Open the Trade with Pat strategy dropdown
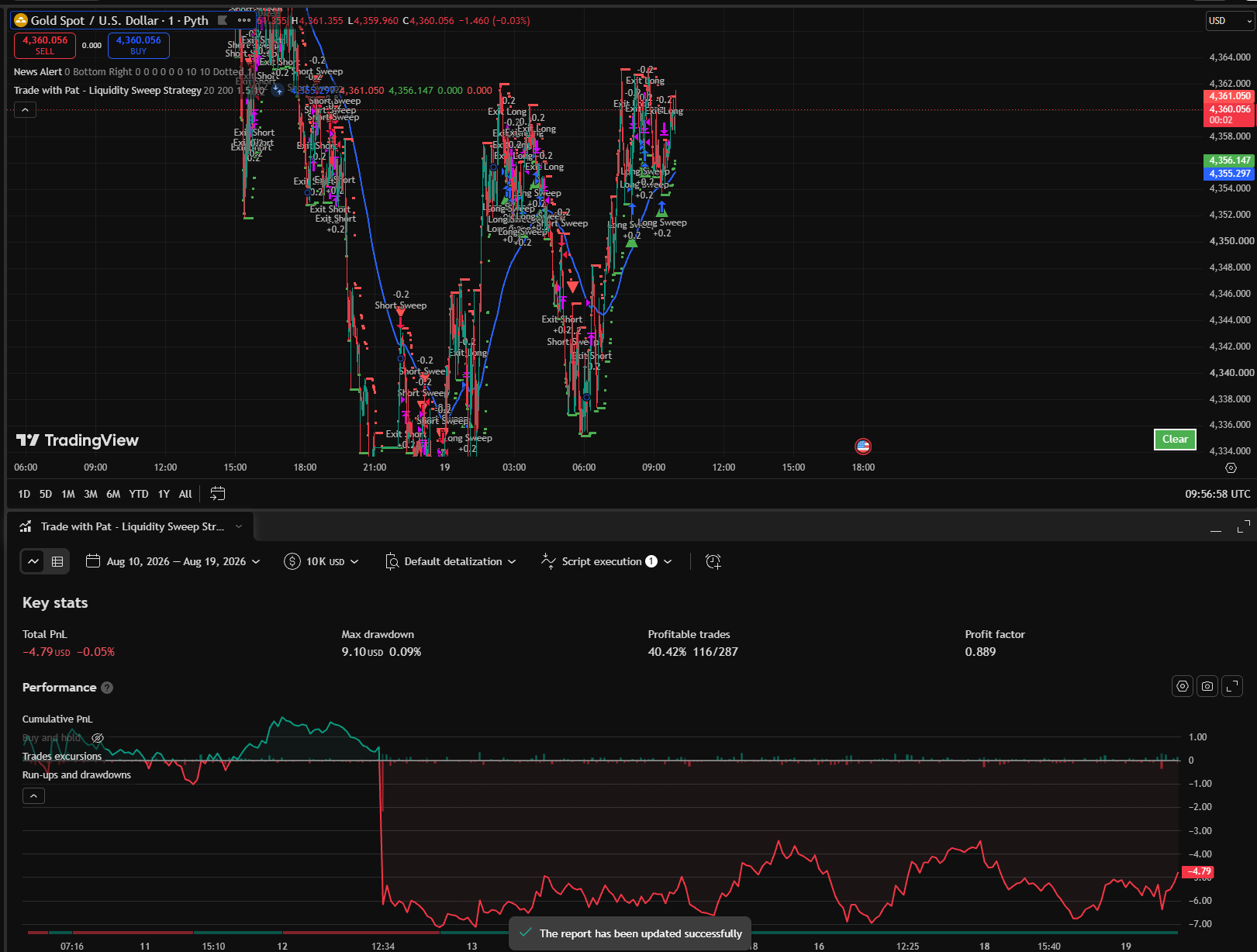This screenshot has width=1257, height=952. click(x=239, y=526)
